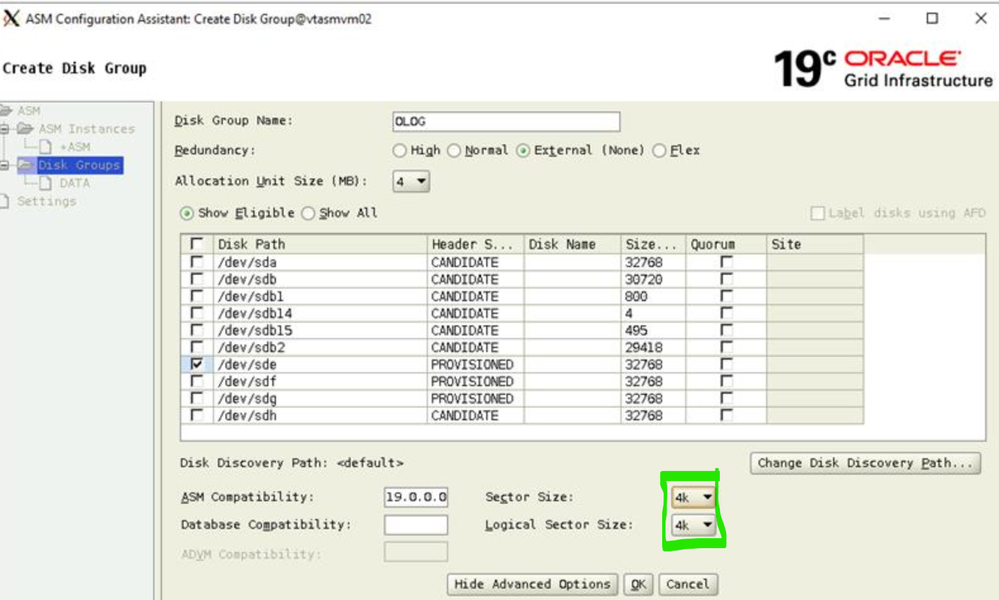Click the Disk Group Name field
The width and height of the screenshot is (999, 600).
point(506,121)
